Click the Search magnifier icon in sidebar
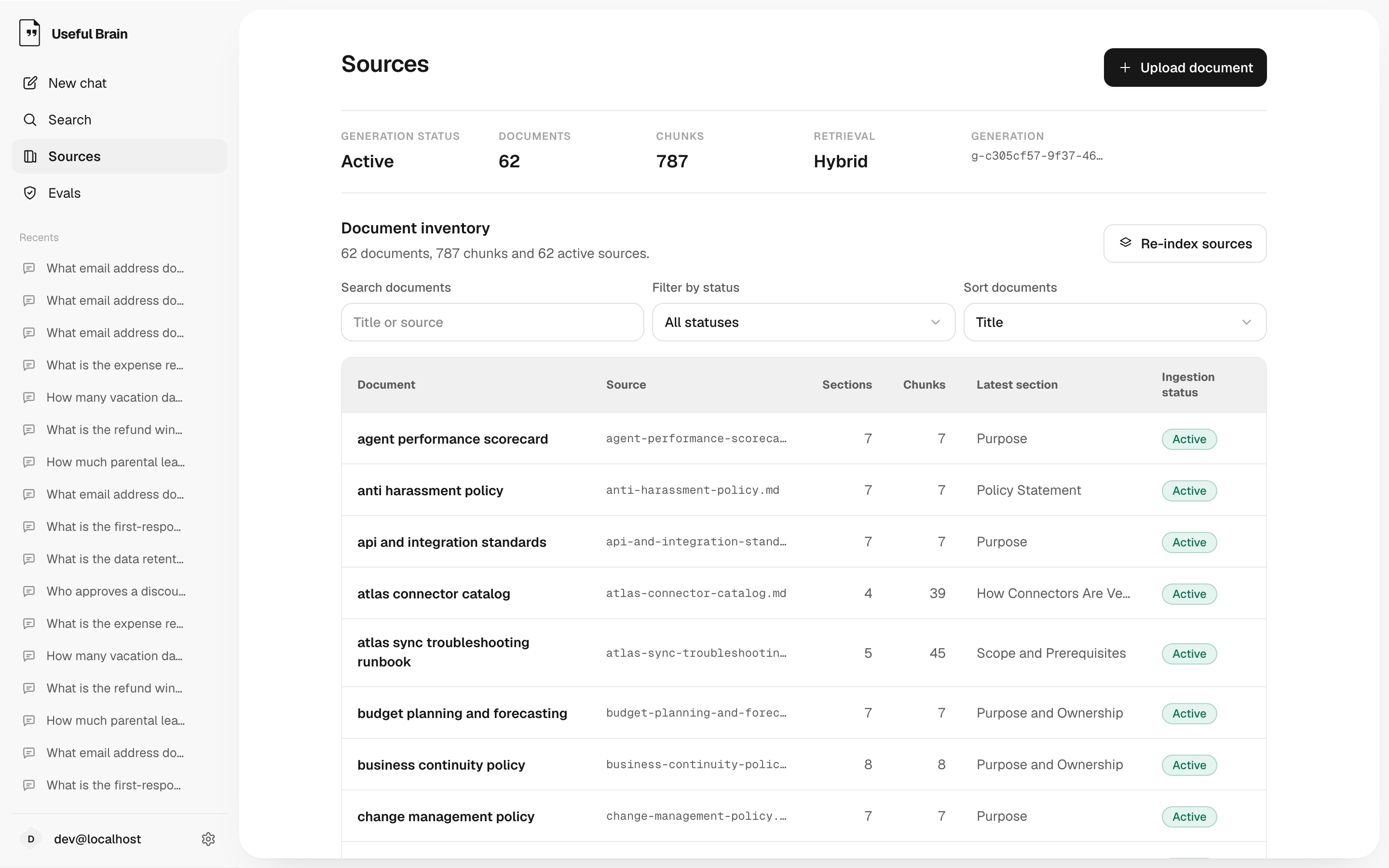The image size is (1389, 868). coord(30,120)
